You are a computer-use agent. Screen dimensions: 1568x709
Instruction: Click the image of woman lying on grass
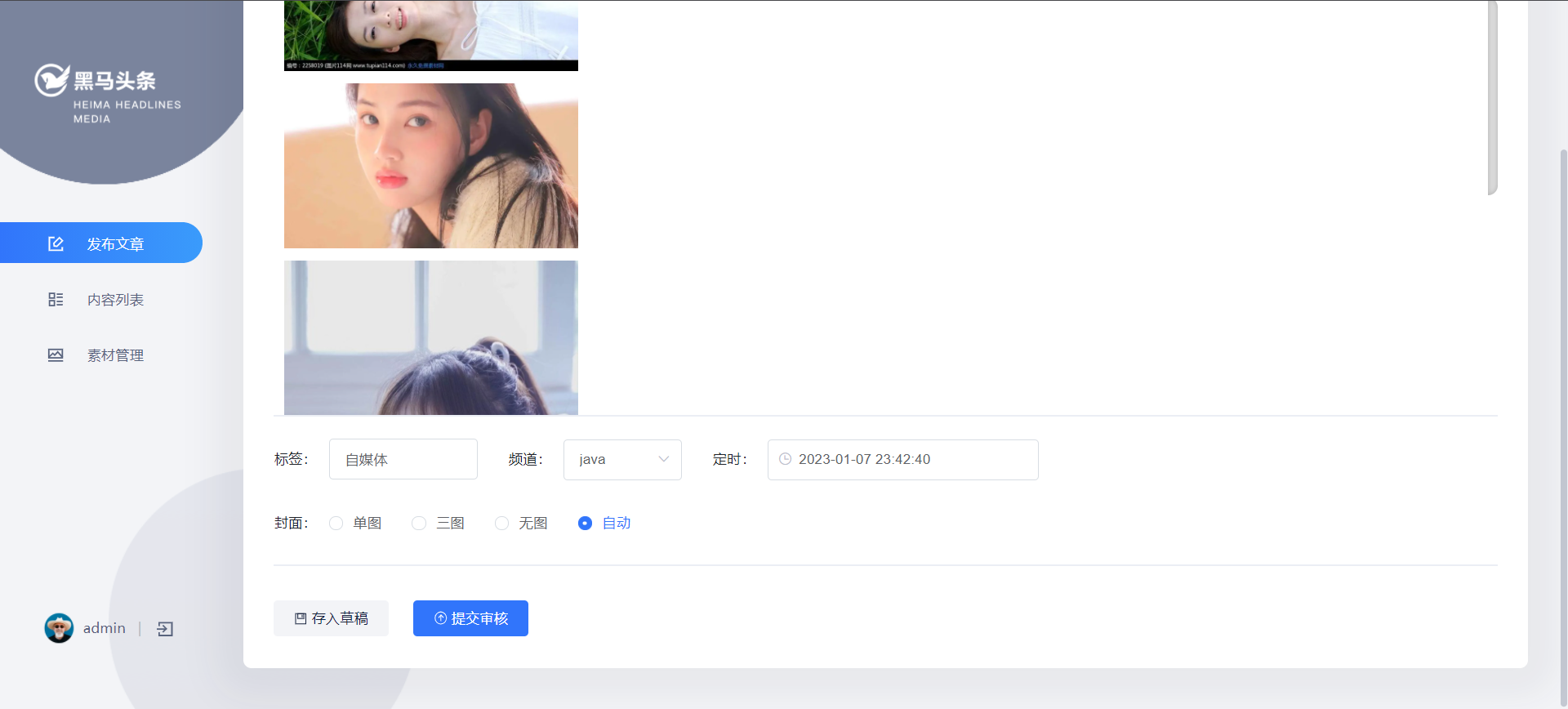point(431,36)
